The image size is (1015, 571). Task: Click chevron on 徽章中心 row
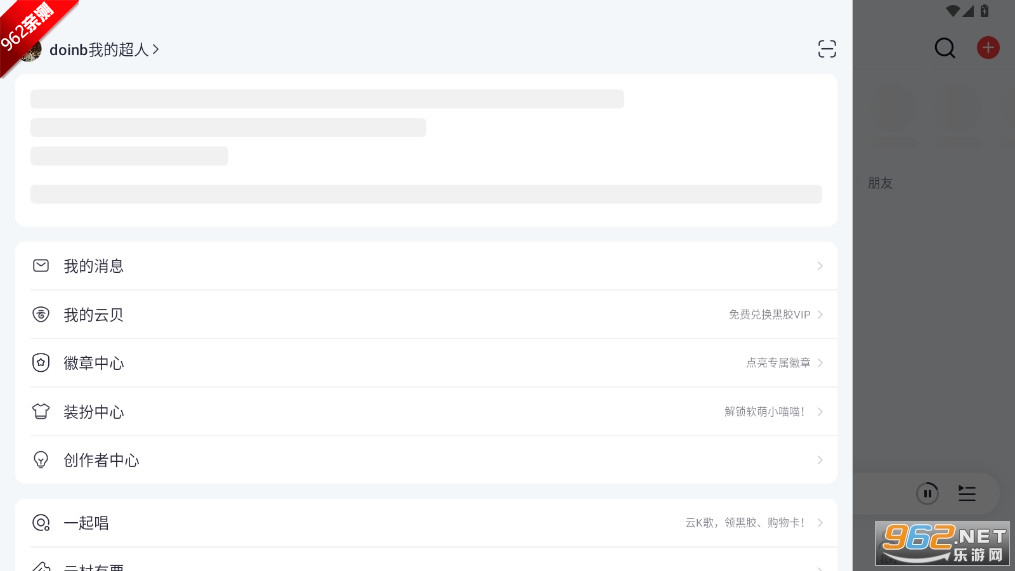pyautogui.click(x=820, y=363)
